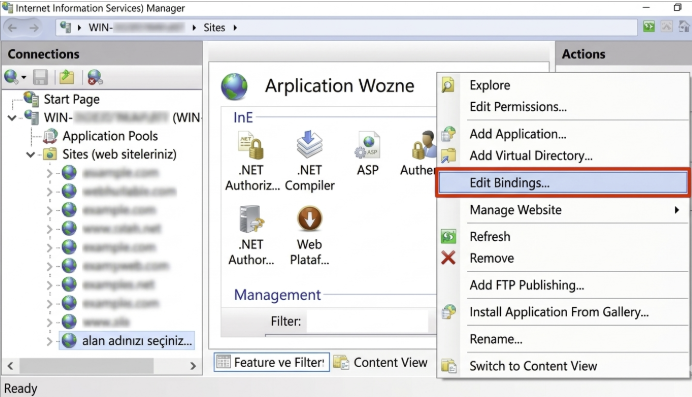Select Add Application... menu entry

coord(518,134)
